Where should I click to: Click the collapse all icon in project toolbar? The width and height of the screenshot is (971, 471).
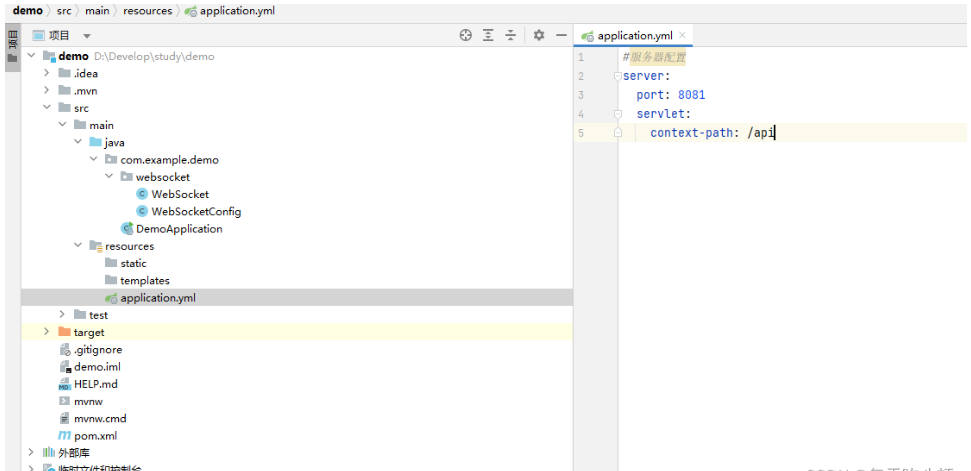tap(510, 35)
